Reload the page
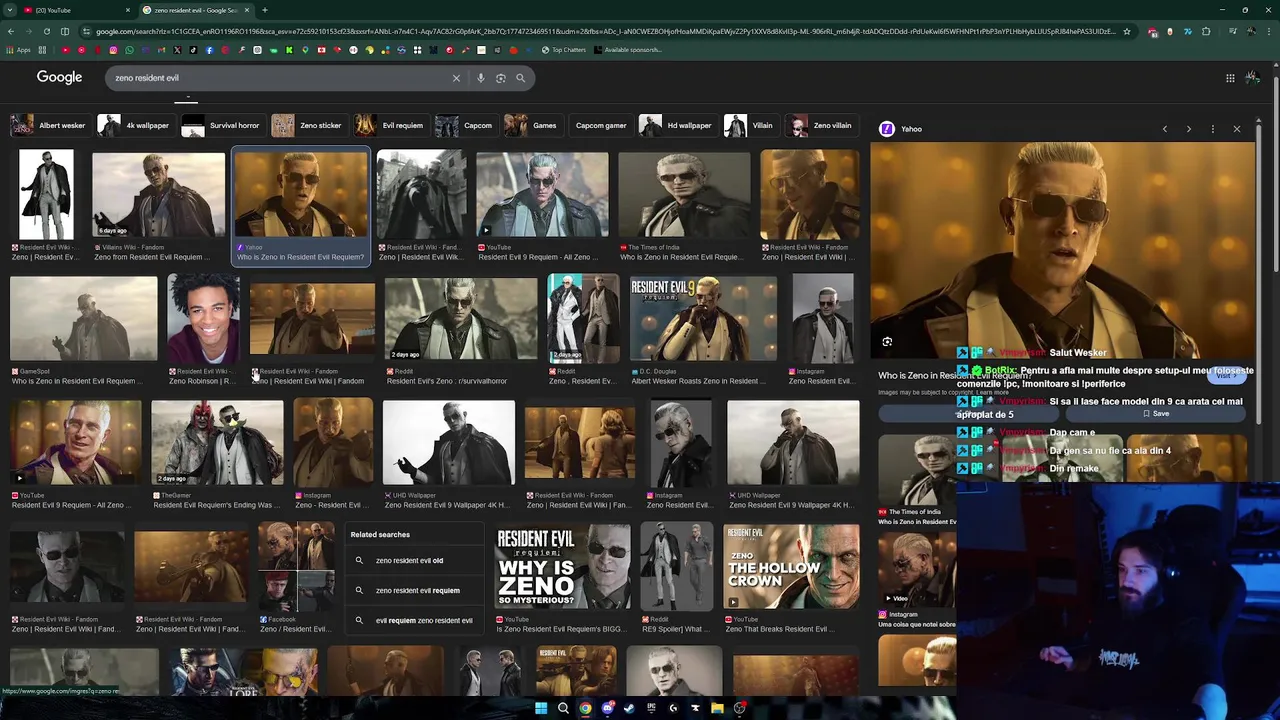Viewport: 1280px width, 720px height. point(46,31)
